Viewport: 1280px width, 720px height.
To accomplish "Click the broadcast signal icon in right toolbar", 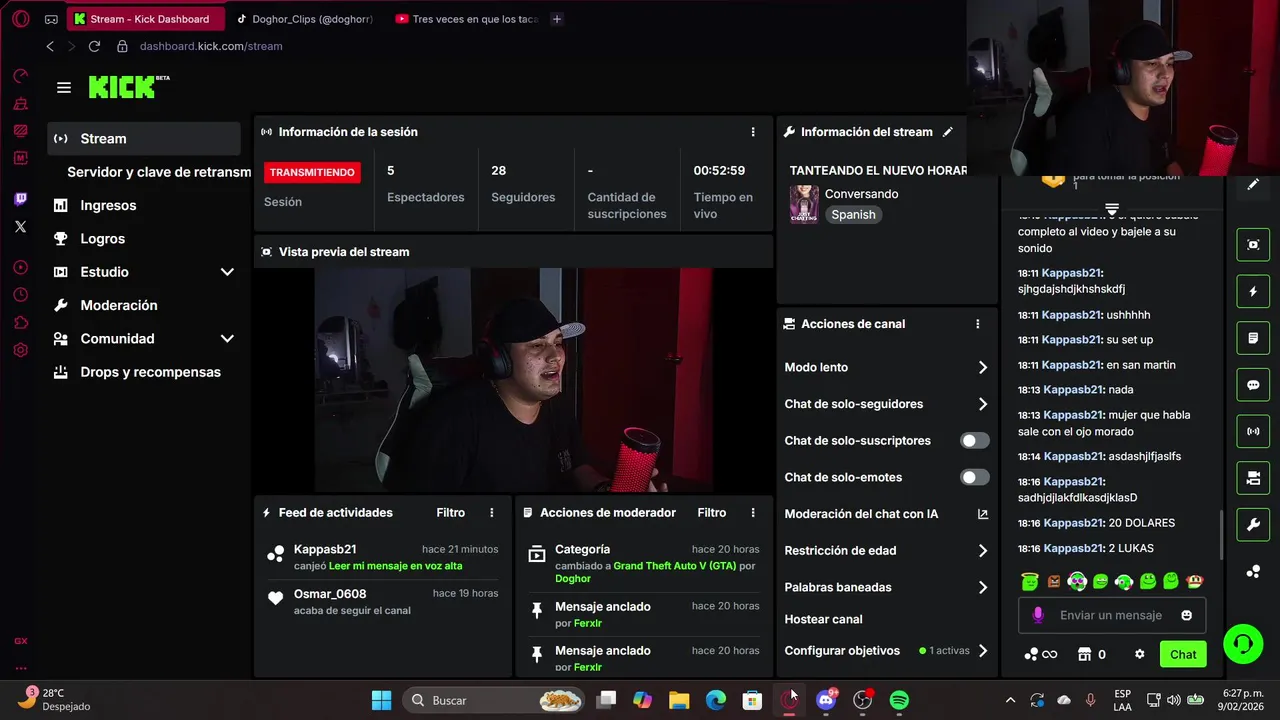I will [1253, 432].
